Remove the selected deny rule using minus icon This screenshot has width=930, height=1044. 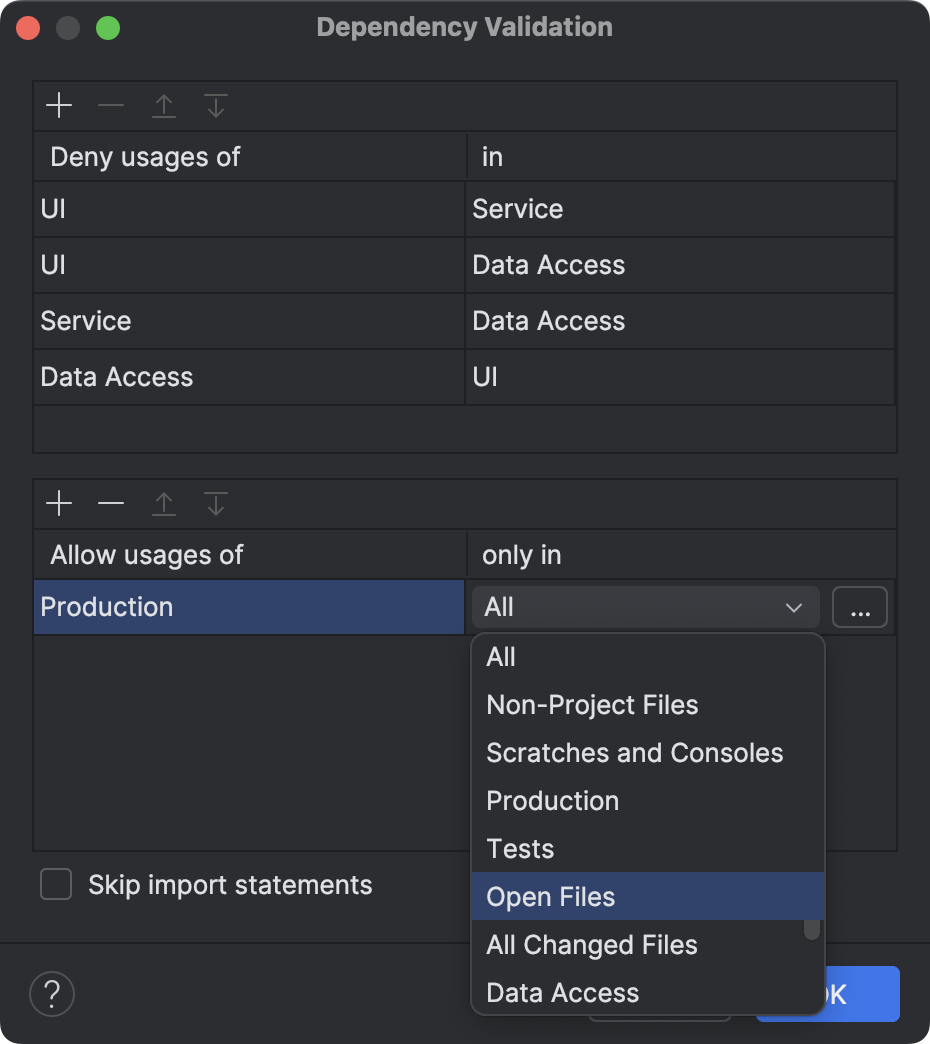coord(111,105)
